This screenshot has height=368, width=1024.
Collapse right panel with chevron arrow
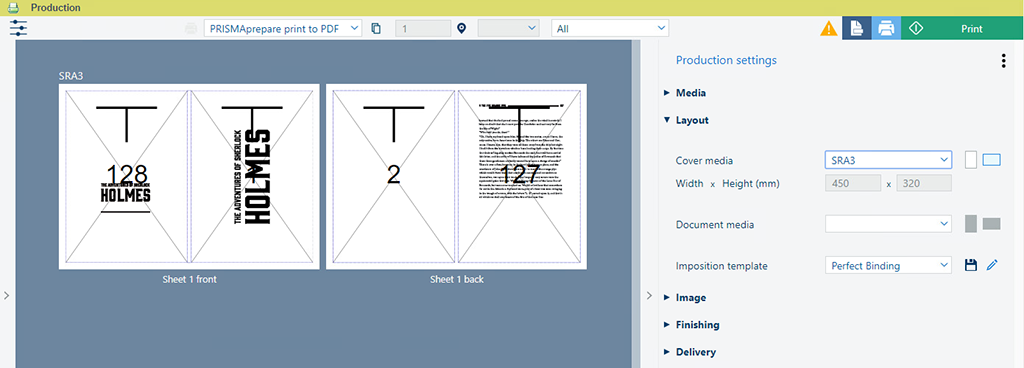click(649, 296)
